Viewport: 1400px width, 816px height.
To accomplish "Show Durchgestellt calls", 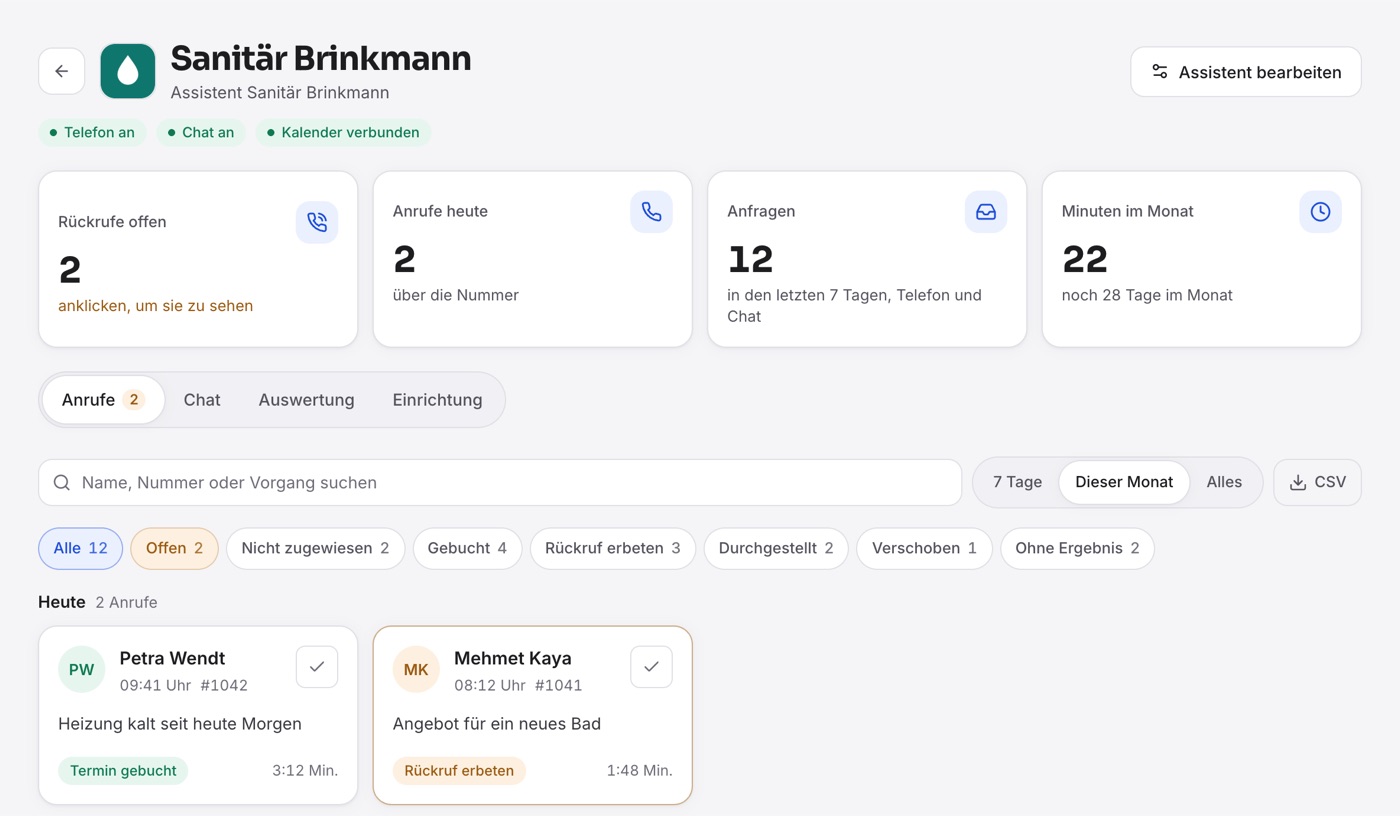I will tap(776, 548).
